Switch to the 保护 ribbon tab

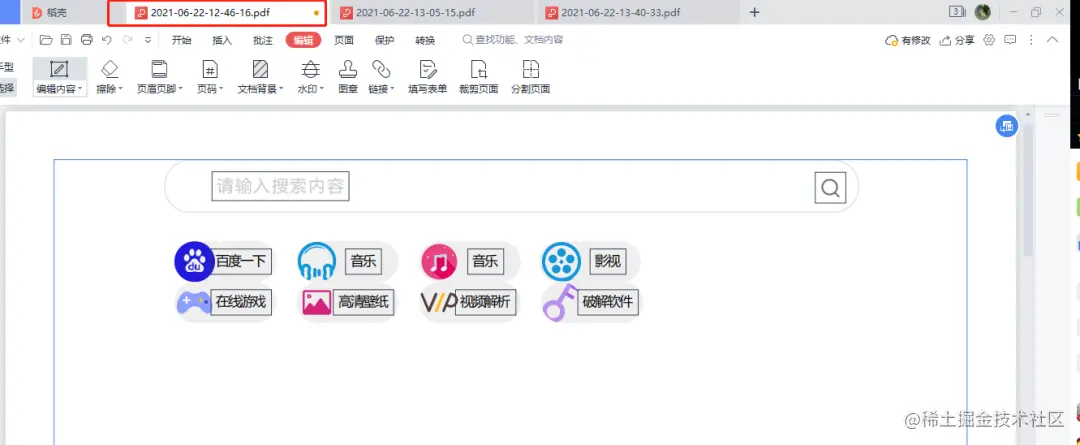point(384,40)
